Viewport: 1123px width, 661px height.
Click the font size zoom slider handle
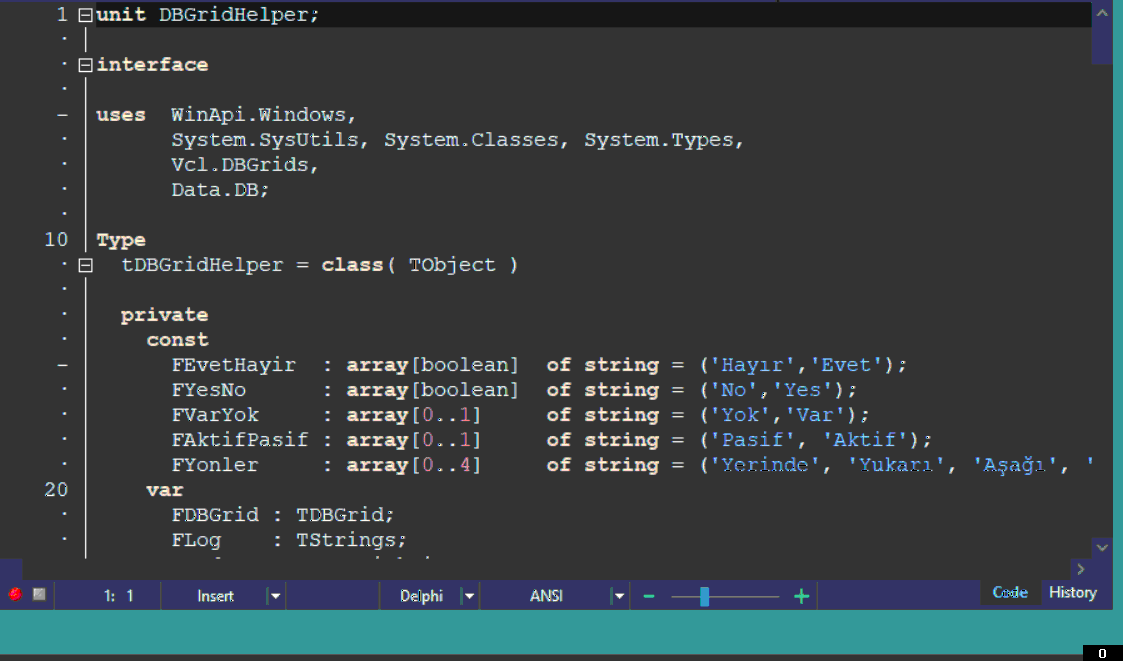(x=705, y=597)
